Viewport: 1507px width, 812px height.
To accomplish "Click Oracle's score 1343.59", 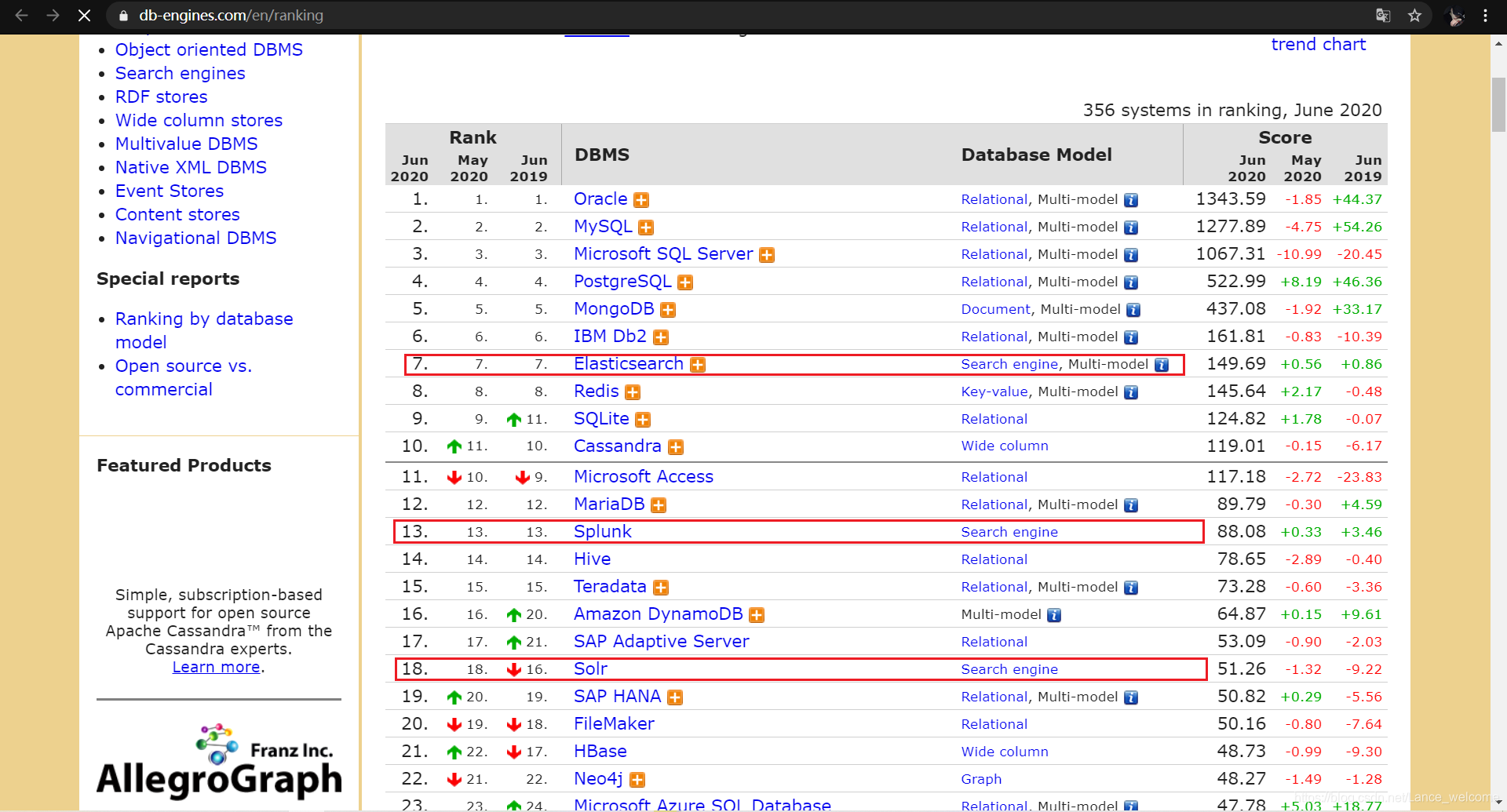I will pyautogui.click(x=1231, y=198).
